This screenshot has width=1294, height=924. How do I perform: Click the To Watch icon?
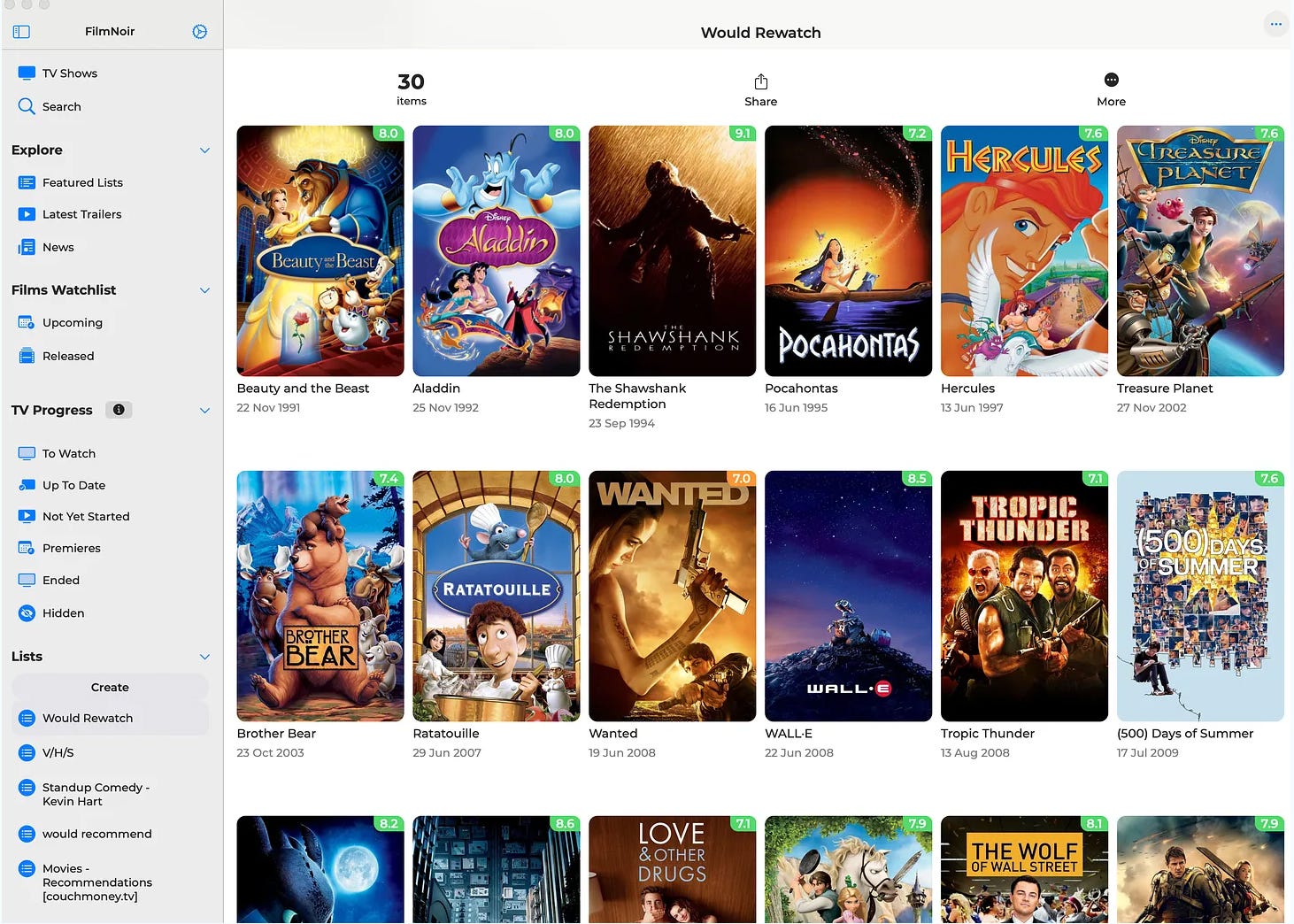[27, 453]
